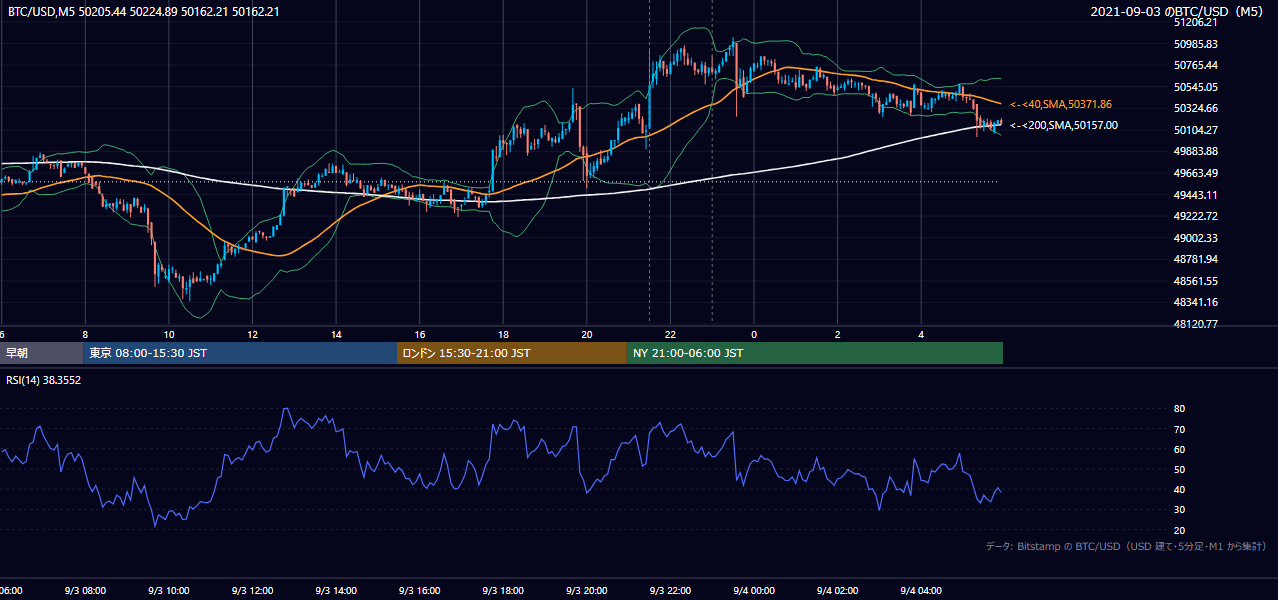Click the 9/3 20:00 bottom time label

pos(587,592)
